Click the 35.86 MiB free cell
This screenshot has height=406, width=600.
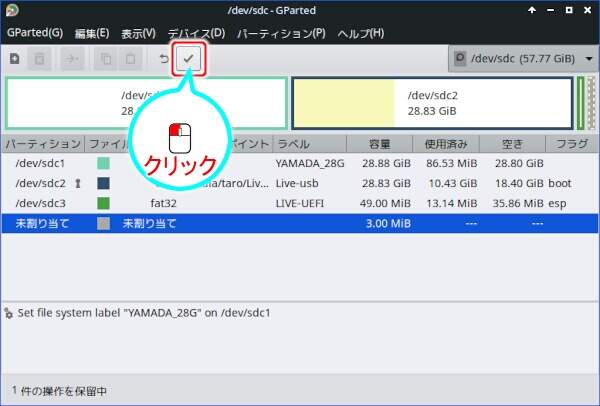point(518,203)
